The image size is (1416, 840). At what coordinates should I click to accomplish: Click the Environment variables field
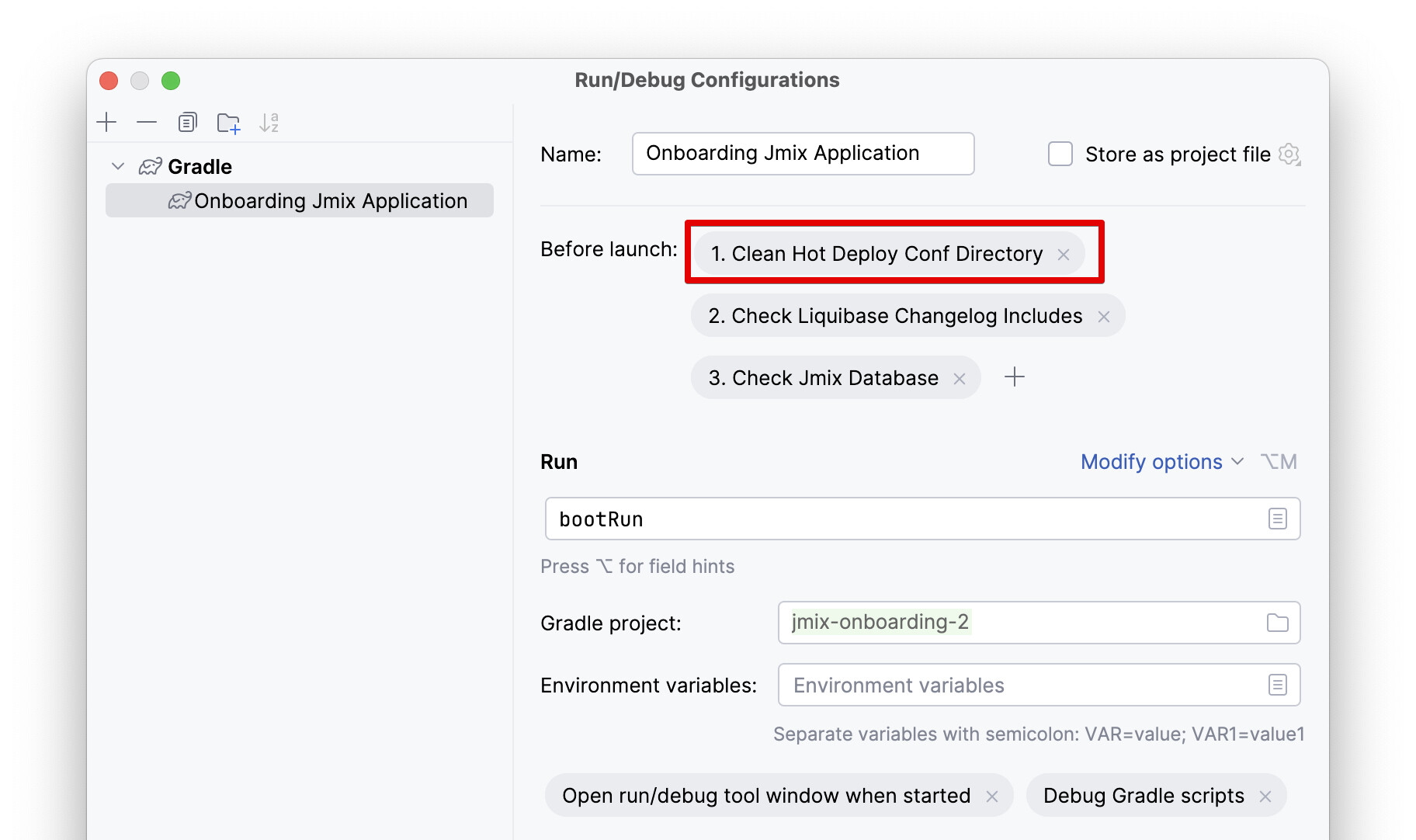click(1039, 685)
